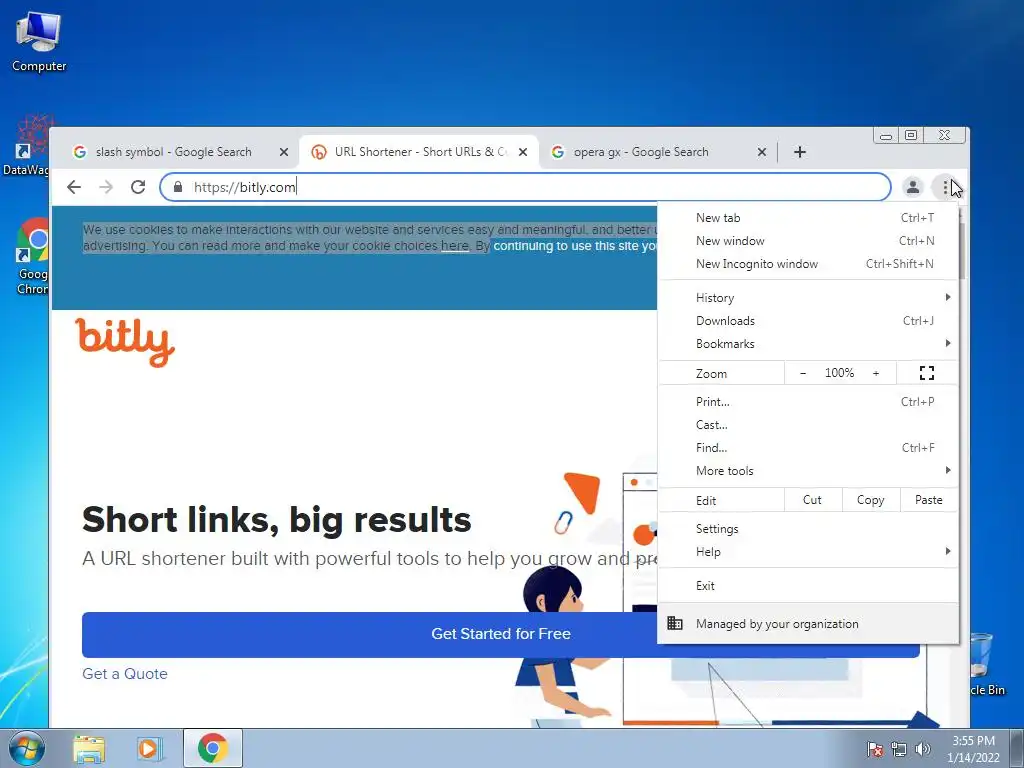Click the cookie notice 'here' link
This screenshot has width=1024, height=768.
pyautogui.click(x=455, y=246)
